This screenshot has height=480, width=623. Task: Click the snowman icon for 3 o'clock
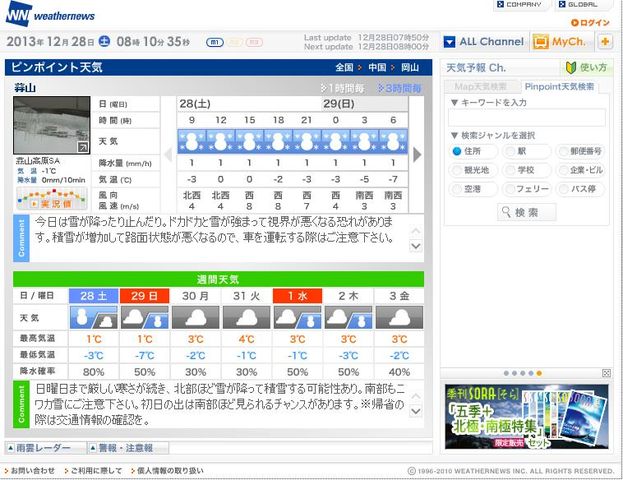coord(364,141)
